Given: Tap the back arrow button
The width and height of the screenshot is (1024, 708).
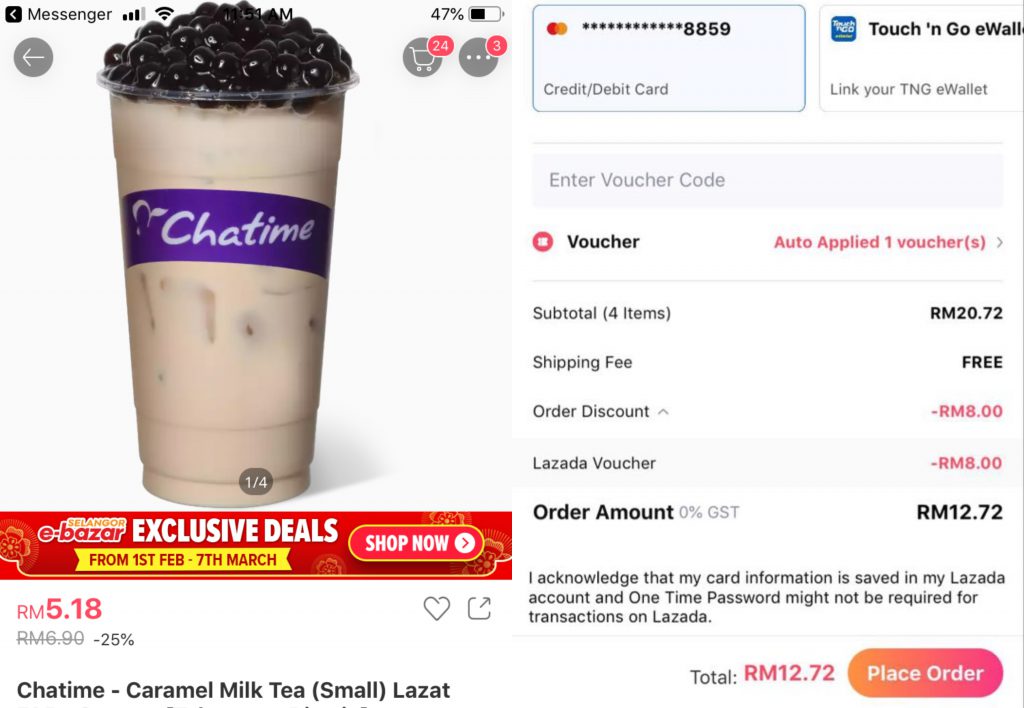Looking at the screenshot, I should [x=33, y=57].
